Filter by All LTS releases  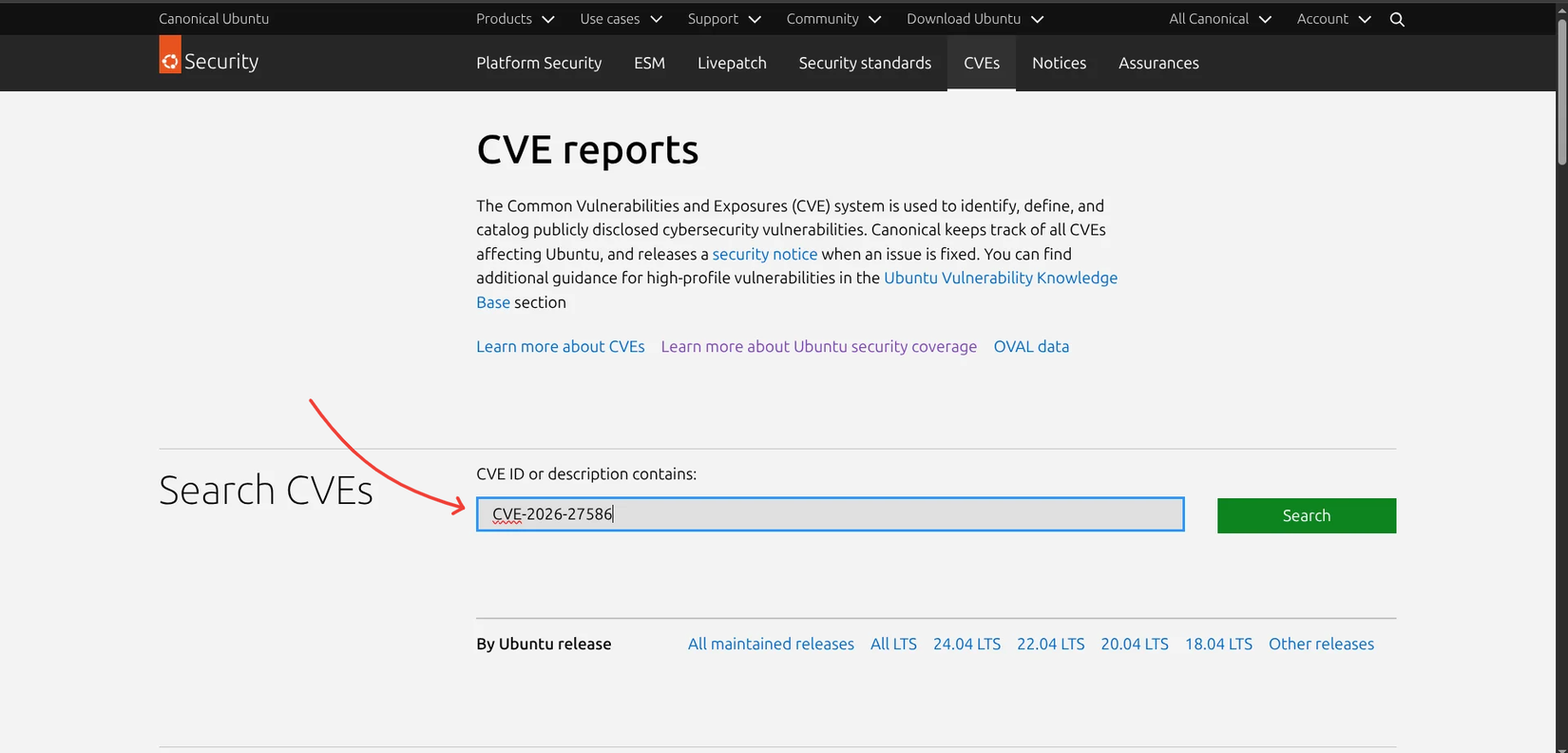[893, 644]
